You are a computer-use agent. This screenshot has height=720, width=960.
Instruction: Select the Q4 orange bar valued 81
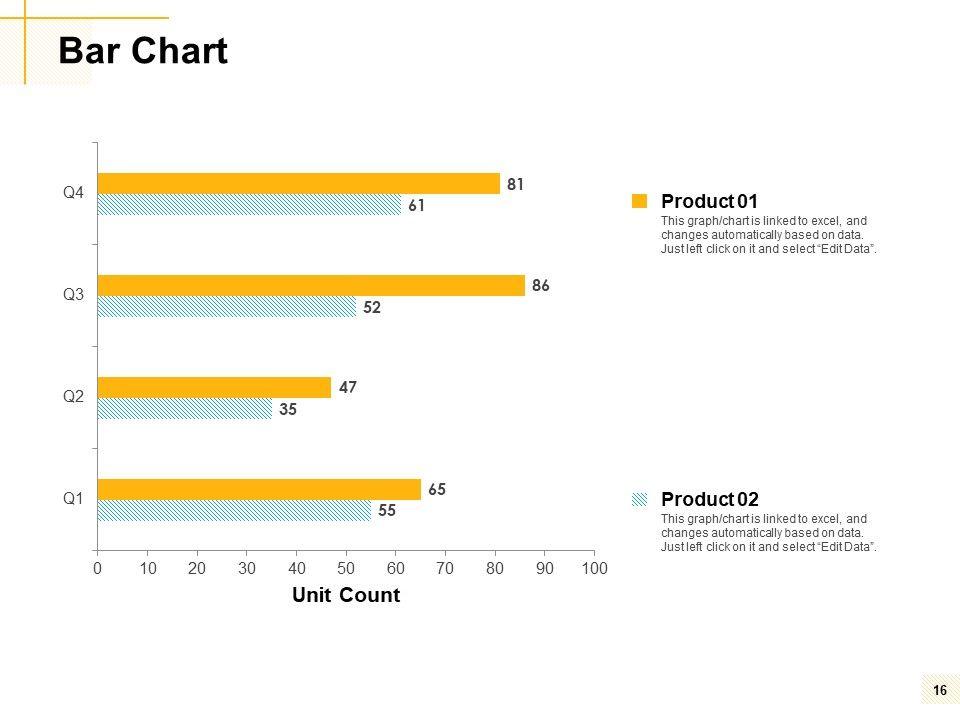click(x=298, y=183)
